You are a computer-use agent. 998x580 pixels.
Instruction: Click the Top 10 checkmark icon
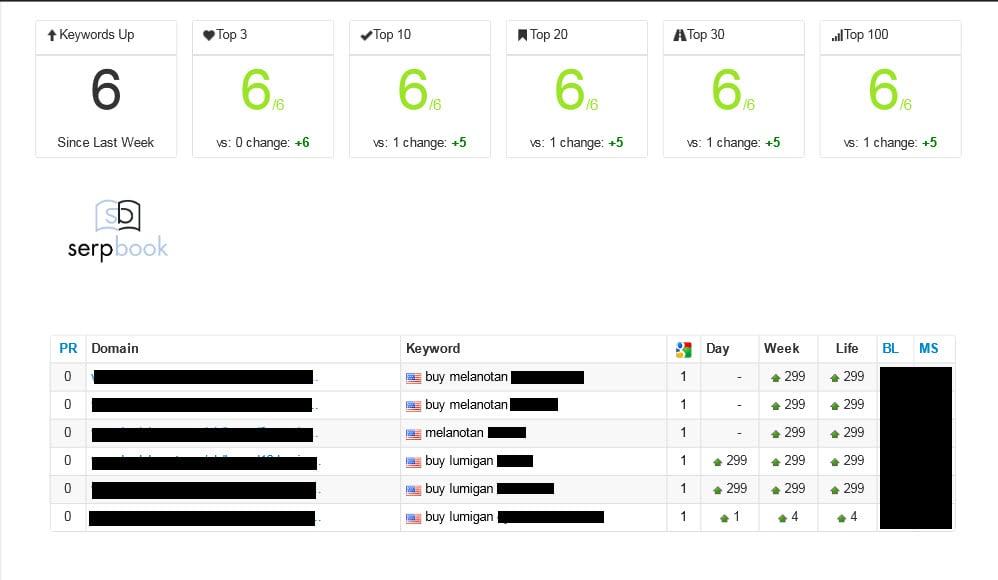(x=366, y=35)
